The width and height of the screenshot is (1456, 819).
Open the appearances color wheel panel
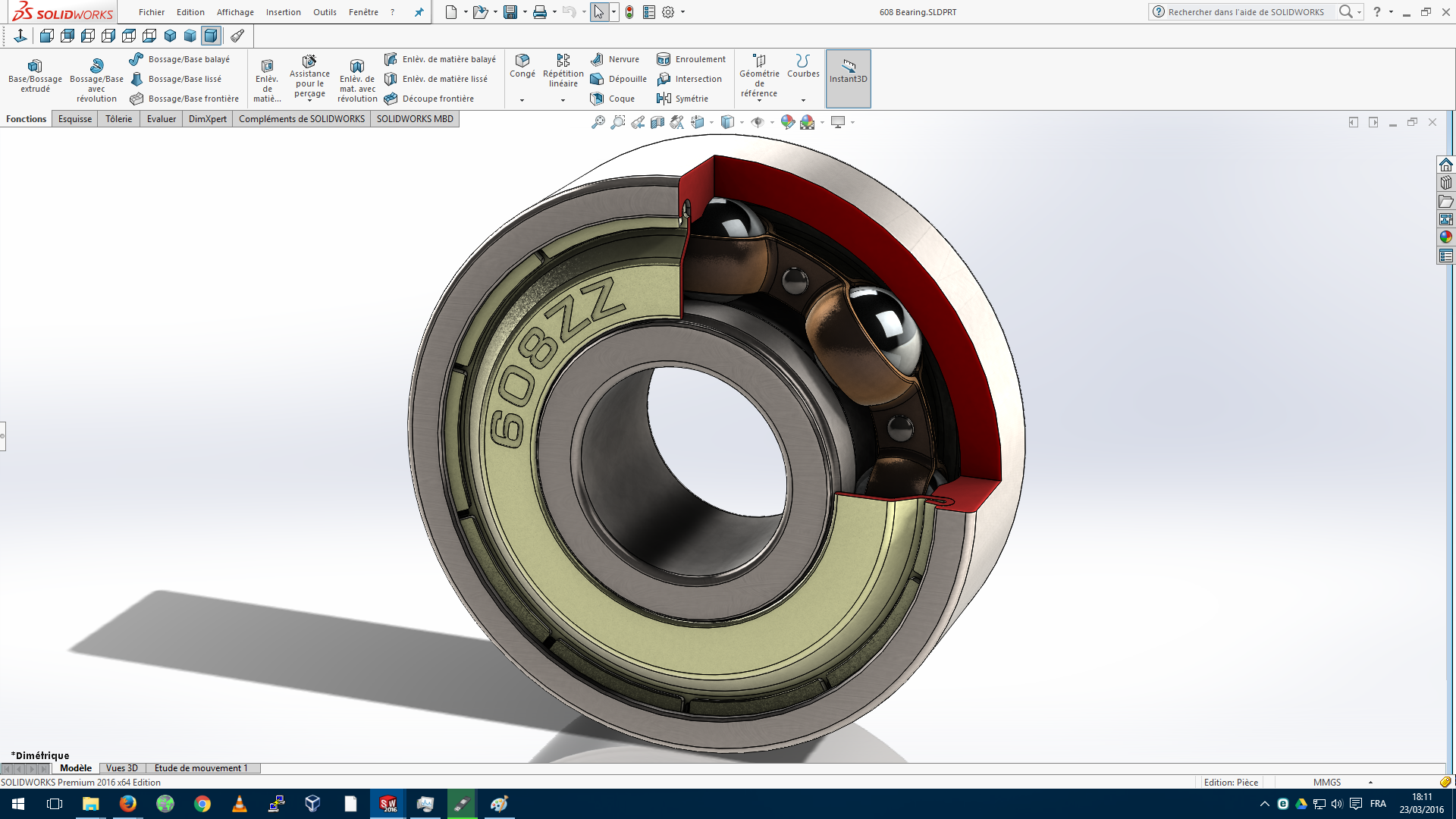1446,237
